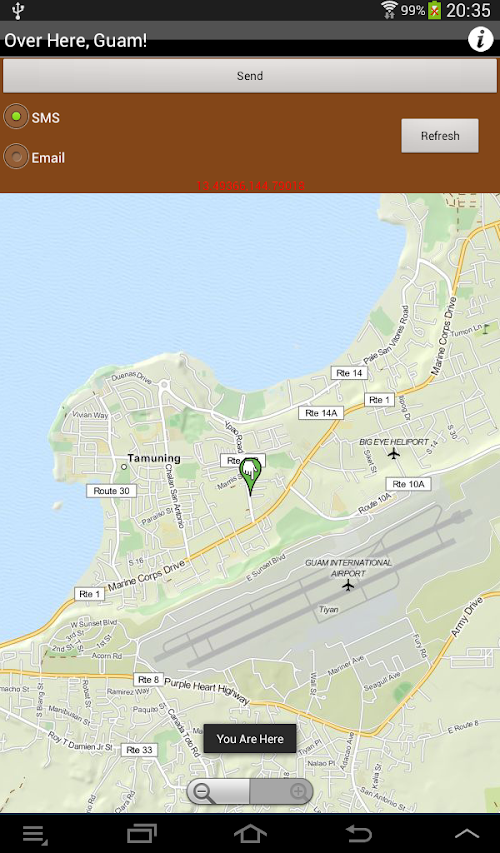Send the current location
Image resolution: width=500 pixels, height=853 pixels.
pos(250,76)
